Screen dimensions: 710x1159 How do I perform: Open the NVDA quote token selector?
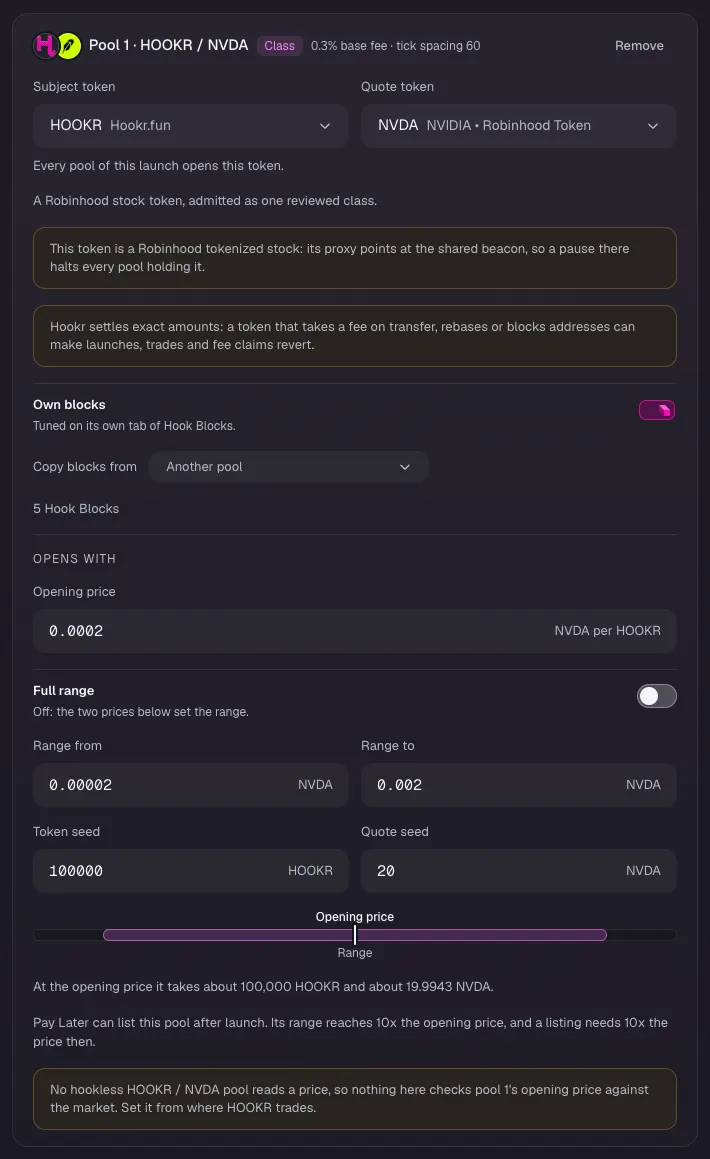(519, 126)
